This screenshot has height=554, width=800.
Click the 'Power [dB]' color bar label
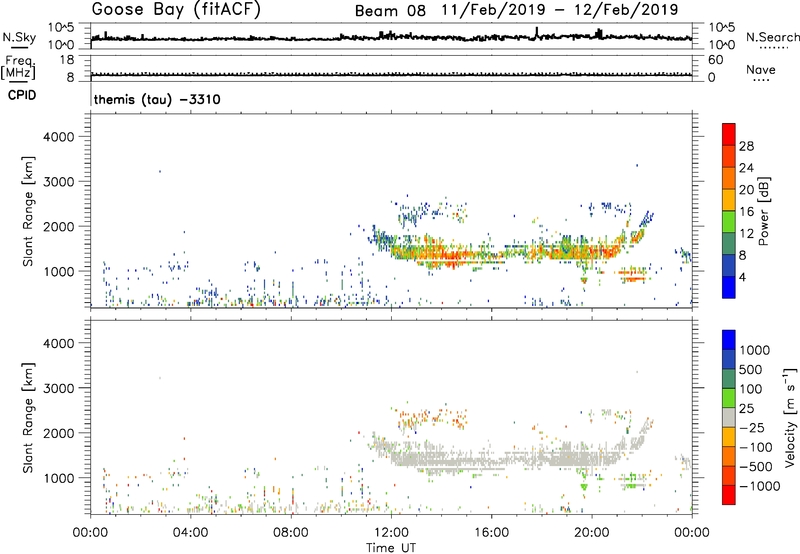pos(763,211)
